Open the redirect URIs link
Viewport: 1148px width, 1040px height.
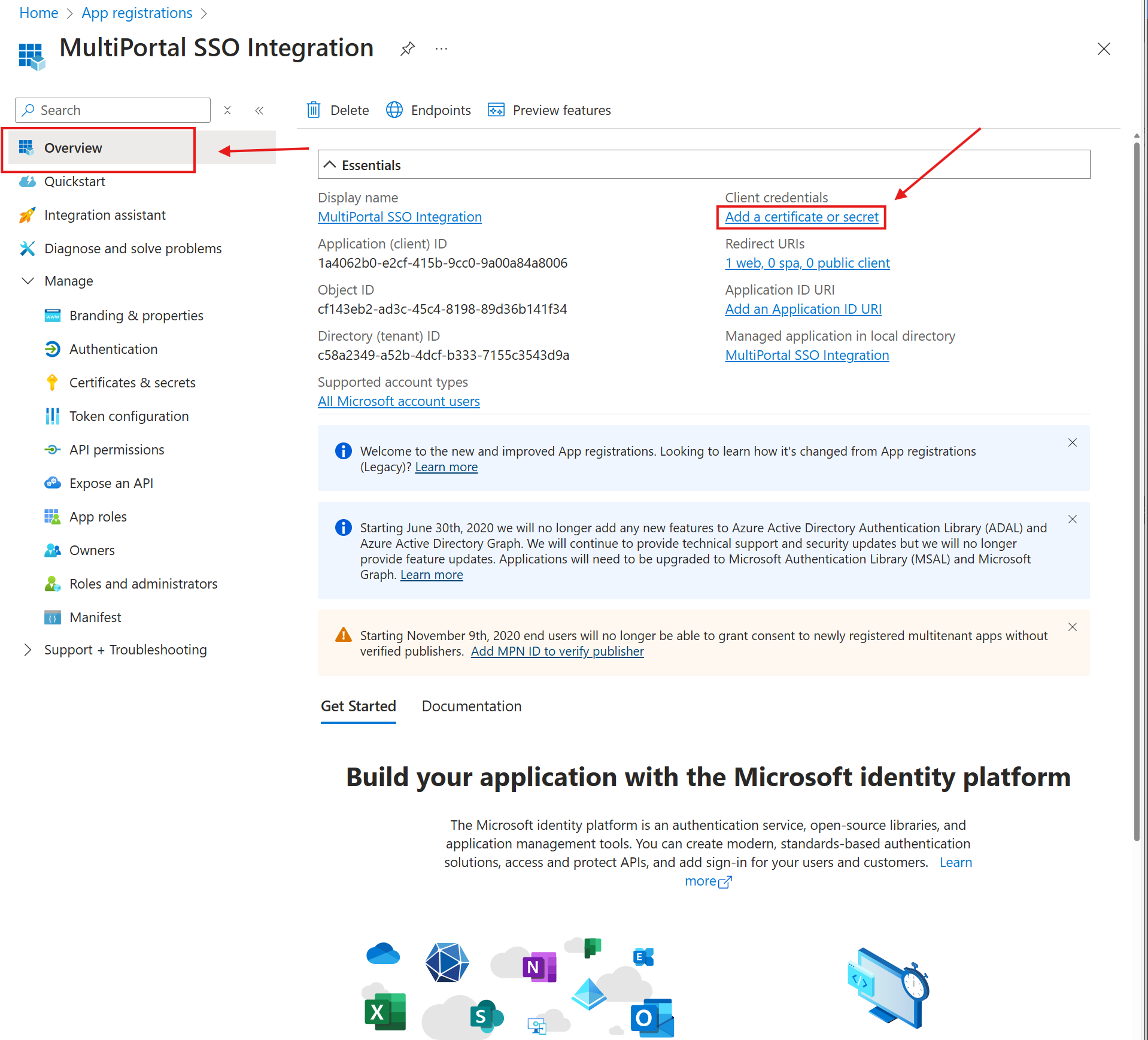pos(807,263)
